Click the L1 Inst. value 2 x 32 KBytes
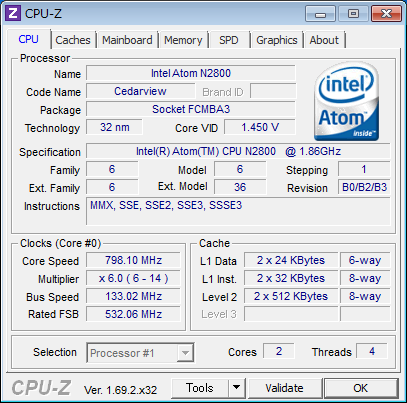The width and height of the screenshot is (407, 403). pyautogui.click(x=291, y=278)
